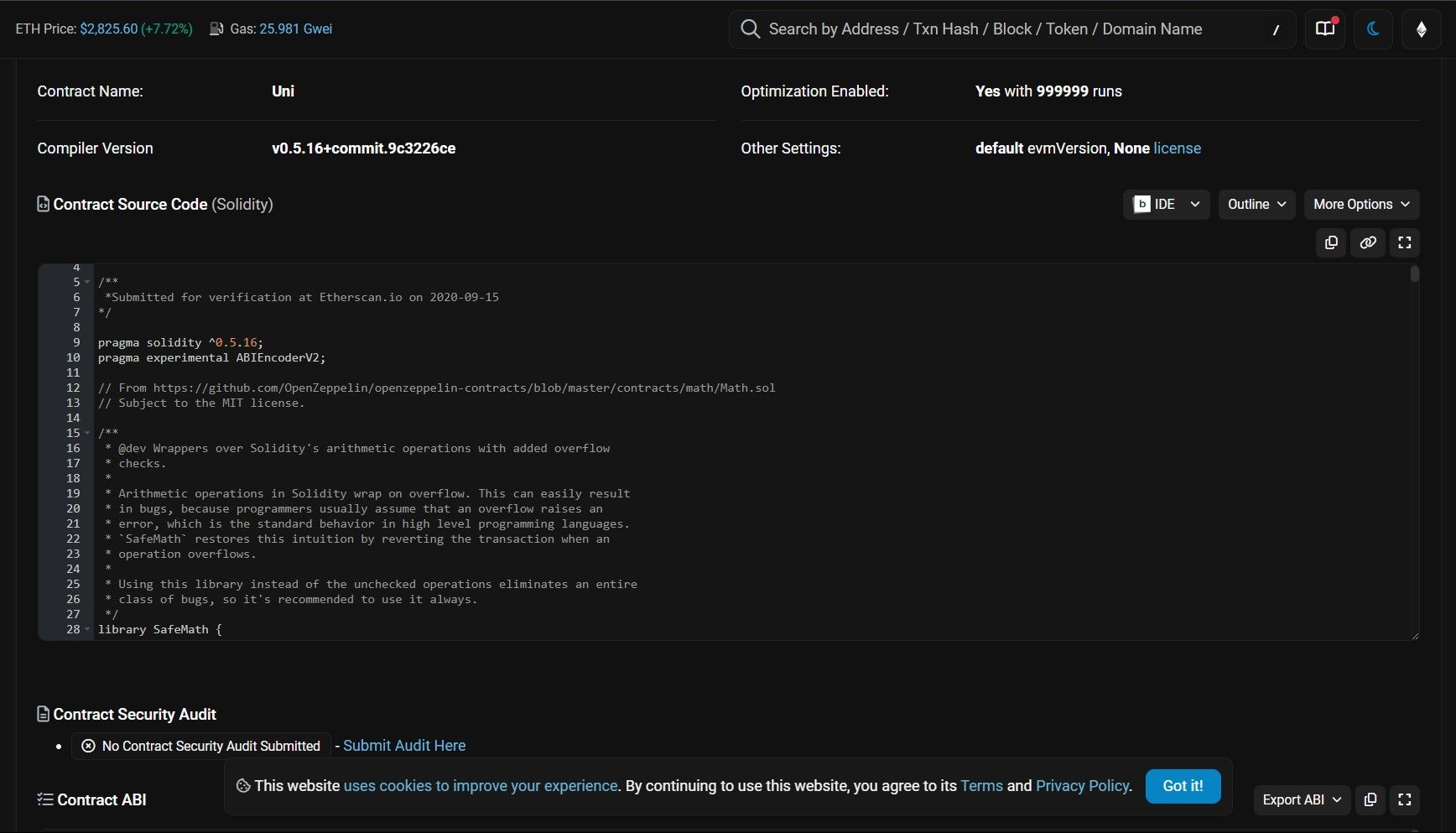Viewport: 1456px width, 833px height.
Task: Follow the Submit Audit Here link
Action: [x=404, y=746]
